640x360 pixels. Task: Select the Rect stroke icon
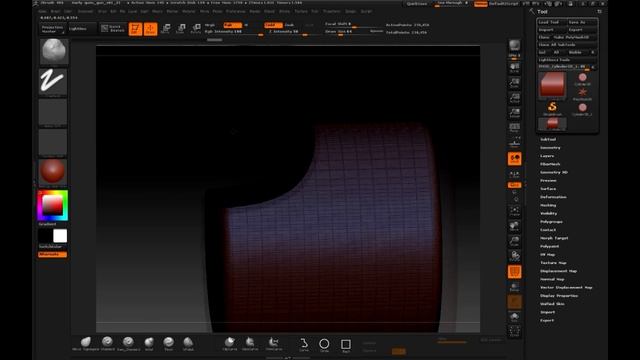tap(346, 344)
